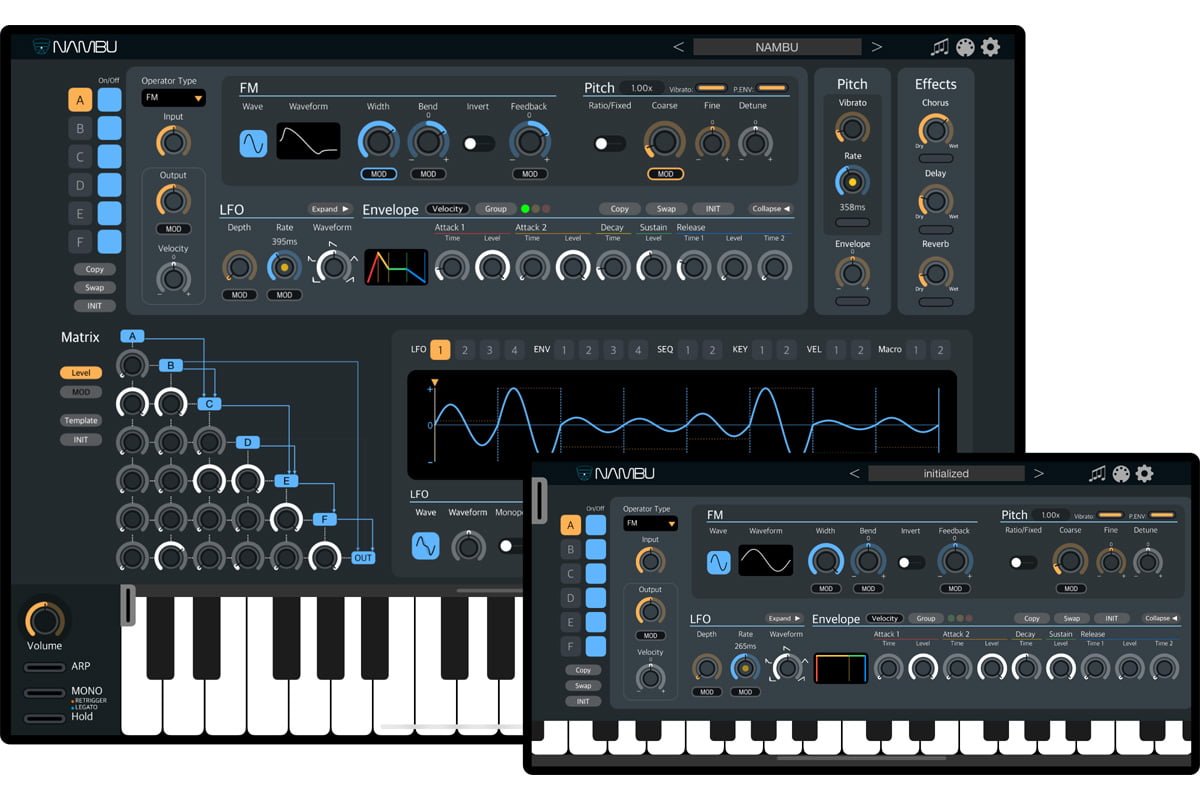Open Operator Type dropdown in small window
The image size is (1200, 800).
click(650, 523)
